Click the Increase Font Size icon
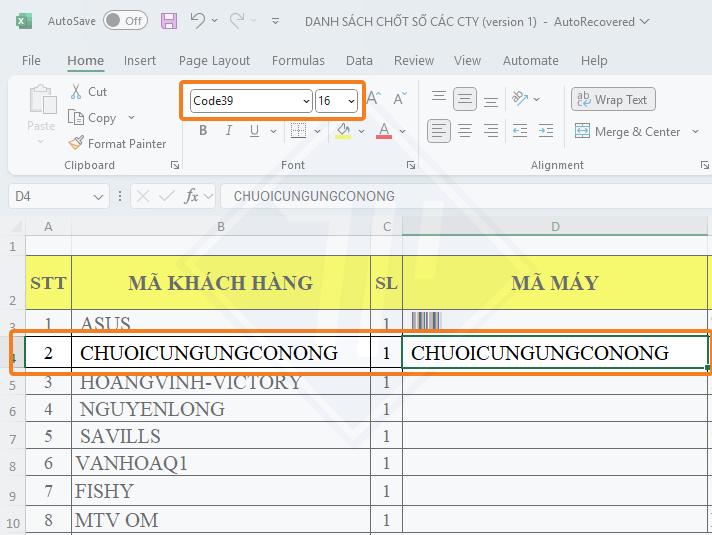712x535 pixels. (373, 99)
